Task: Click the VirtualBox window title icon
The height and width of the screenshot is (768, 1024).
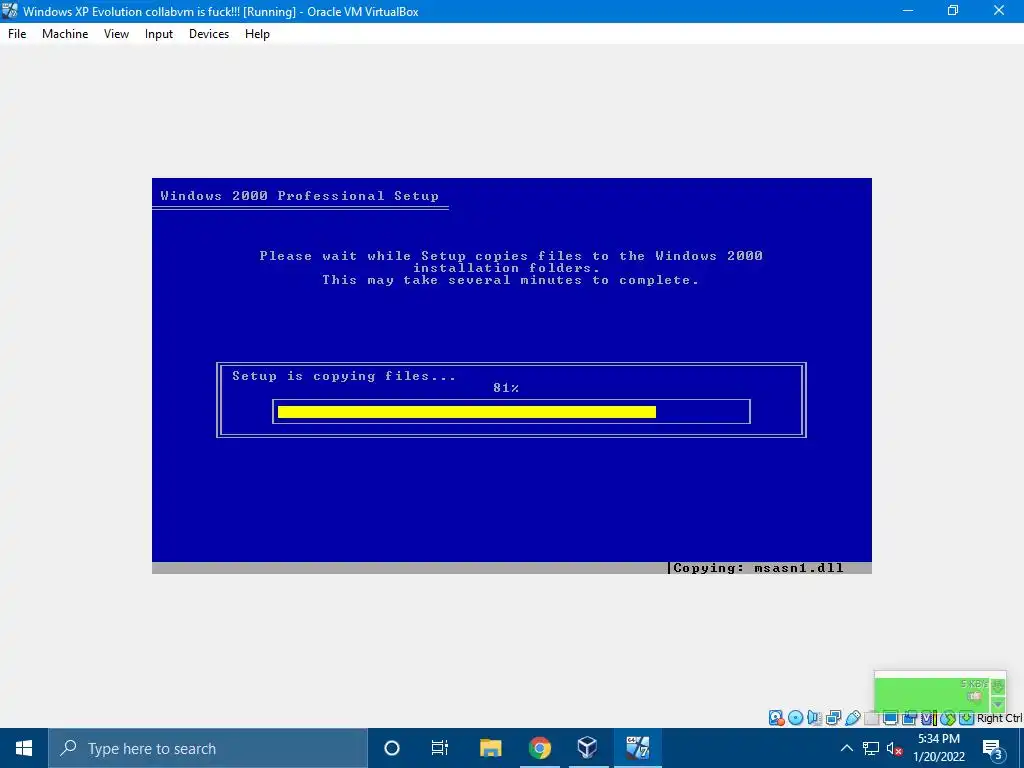Action: [10, 11]
